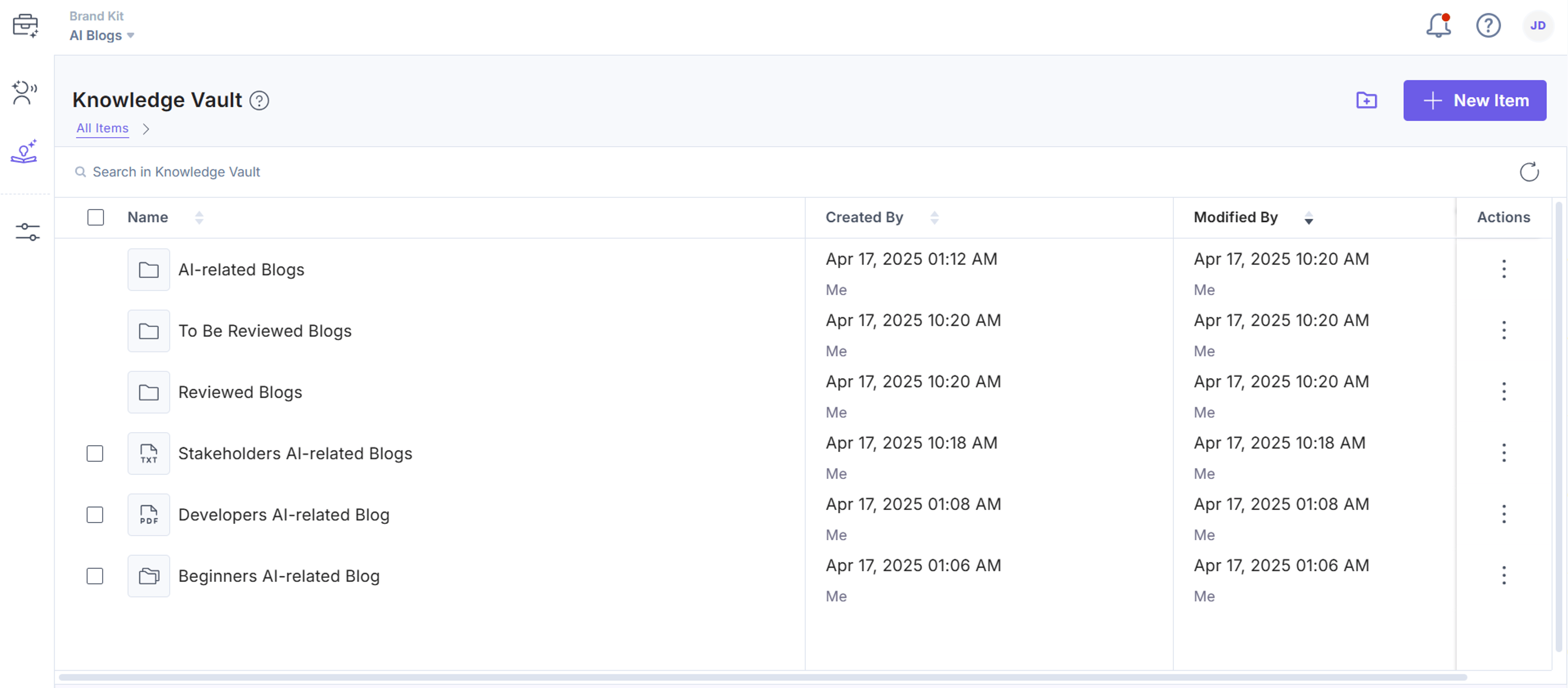Open the notifications bell
1568x688 pixels.
[1439, 26]
